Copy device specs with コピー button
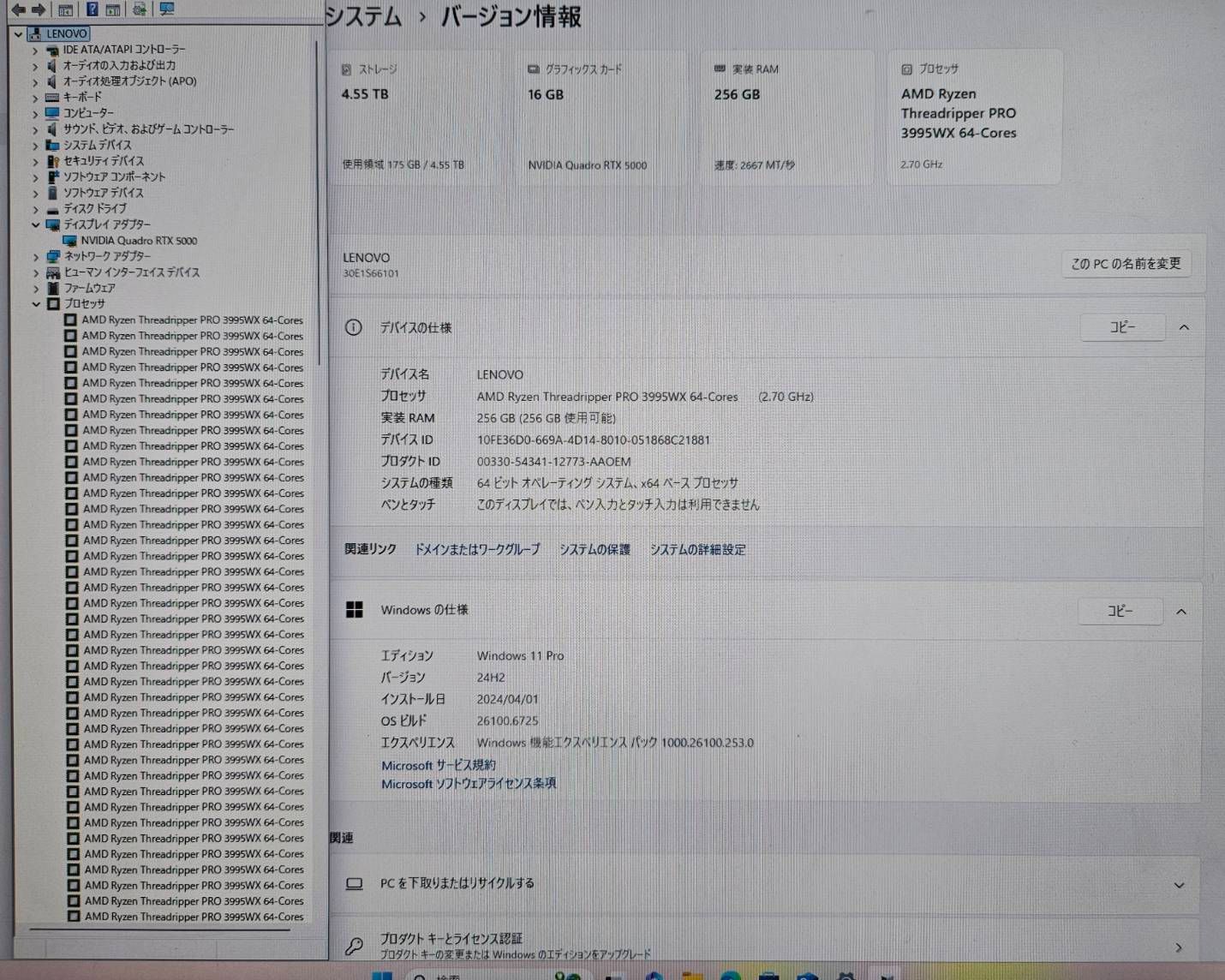 click(1122, 327)
